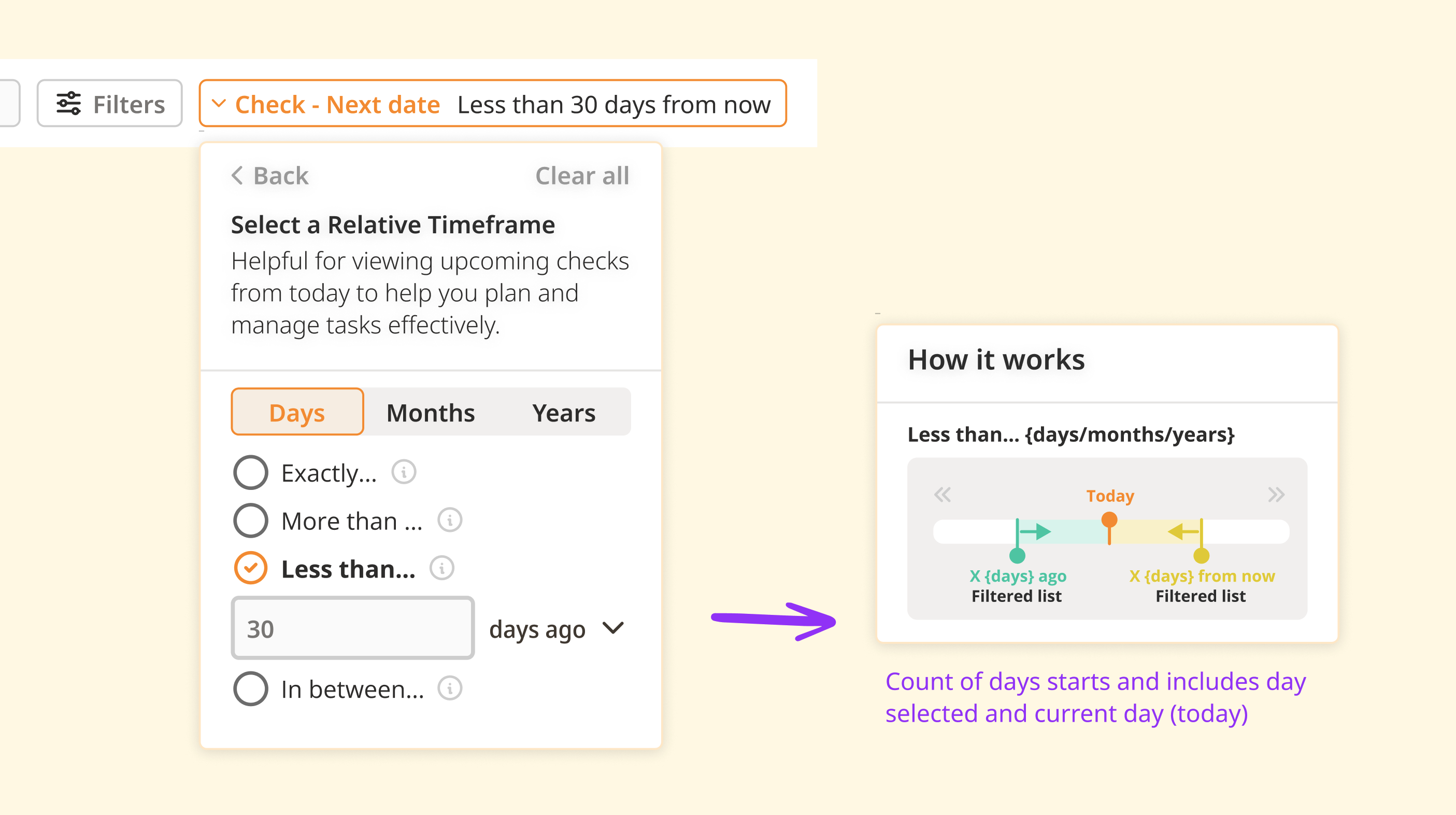
Task: Open the info icon next to Less than
Action: [442, 568]
